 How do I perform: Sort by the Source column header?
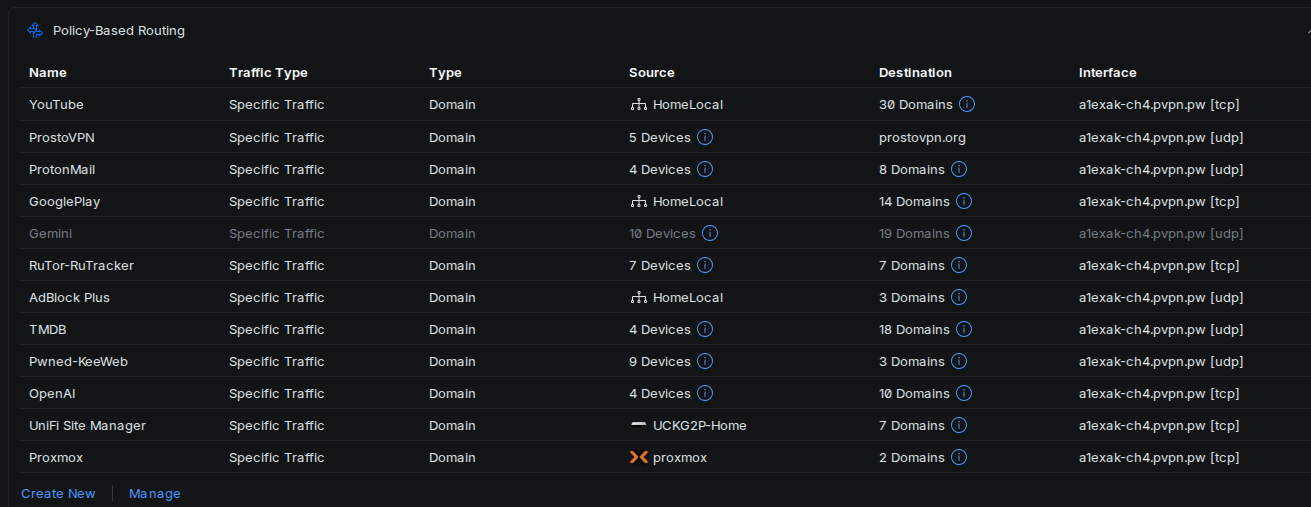[x=652, y=72]
